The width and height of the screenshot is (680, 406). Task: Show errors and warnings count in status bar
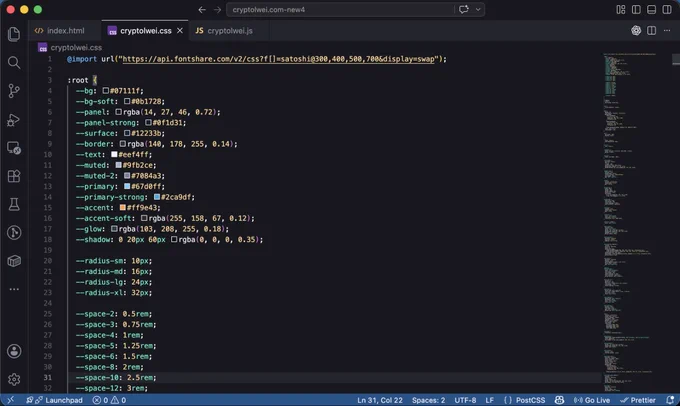pyautogui.click(x=109, y=400)
